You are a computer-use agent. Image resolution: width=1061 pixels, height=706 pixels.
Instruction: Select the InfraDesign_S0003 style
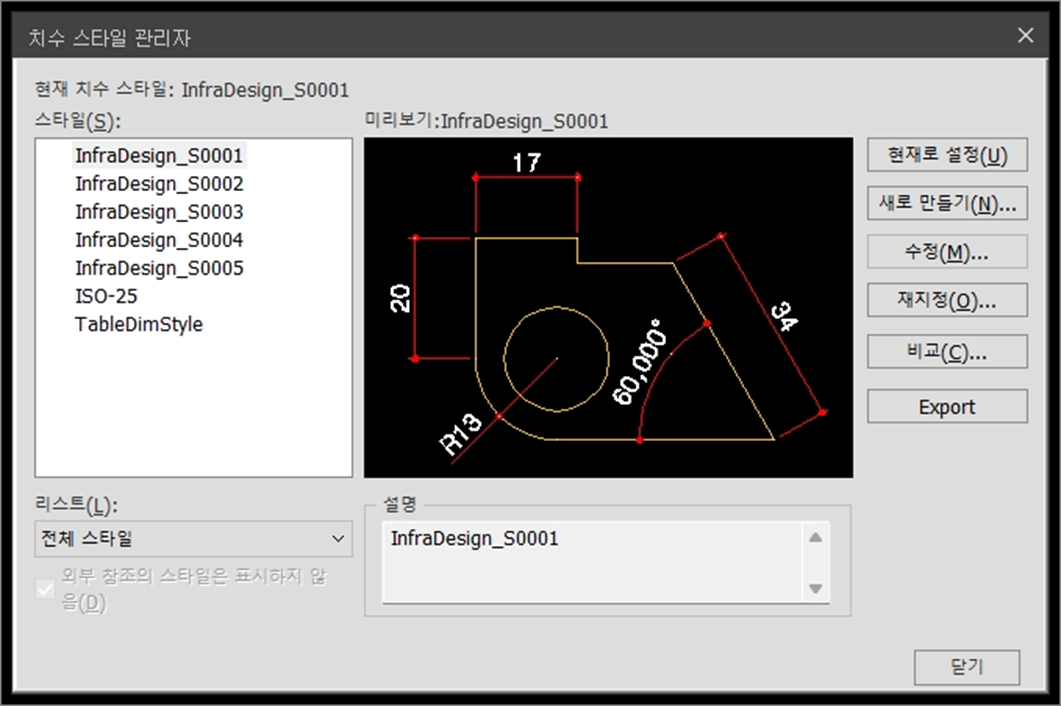tap(159, 212)
